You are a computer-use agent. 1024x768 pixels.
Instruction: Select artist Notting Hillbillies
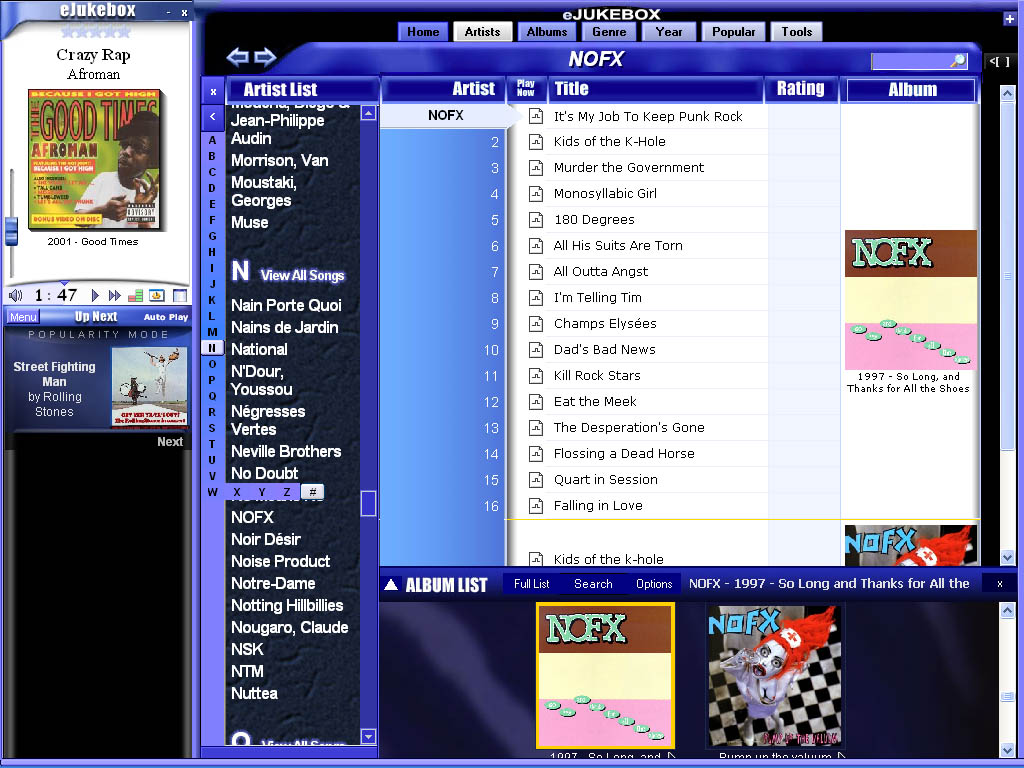[x=287, y=605]
